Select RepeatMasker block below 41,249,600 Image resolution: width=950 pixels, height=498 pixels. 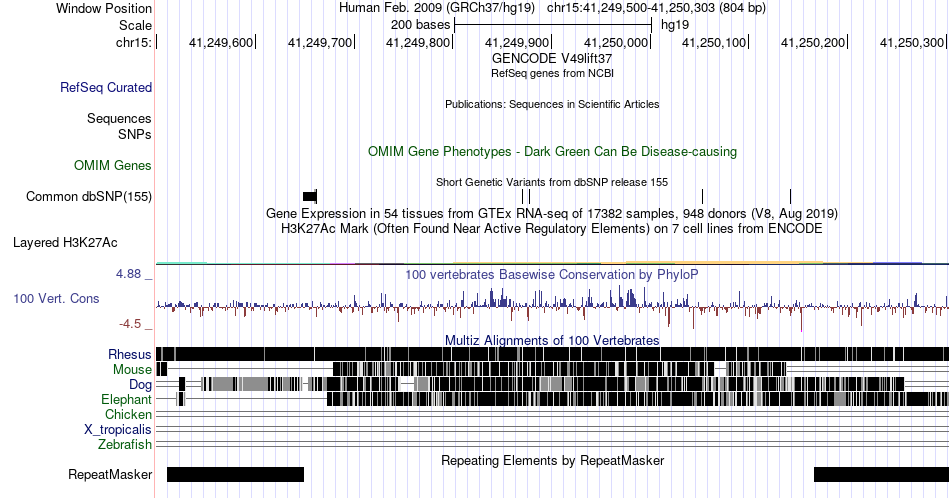tap(235, 474)
